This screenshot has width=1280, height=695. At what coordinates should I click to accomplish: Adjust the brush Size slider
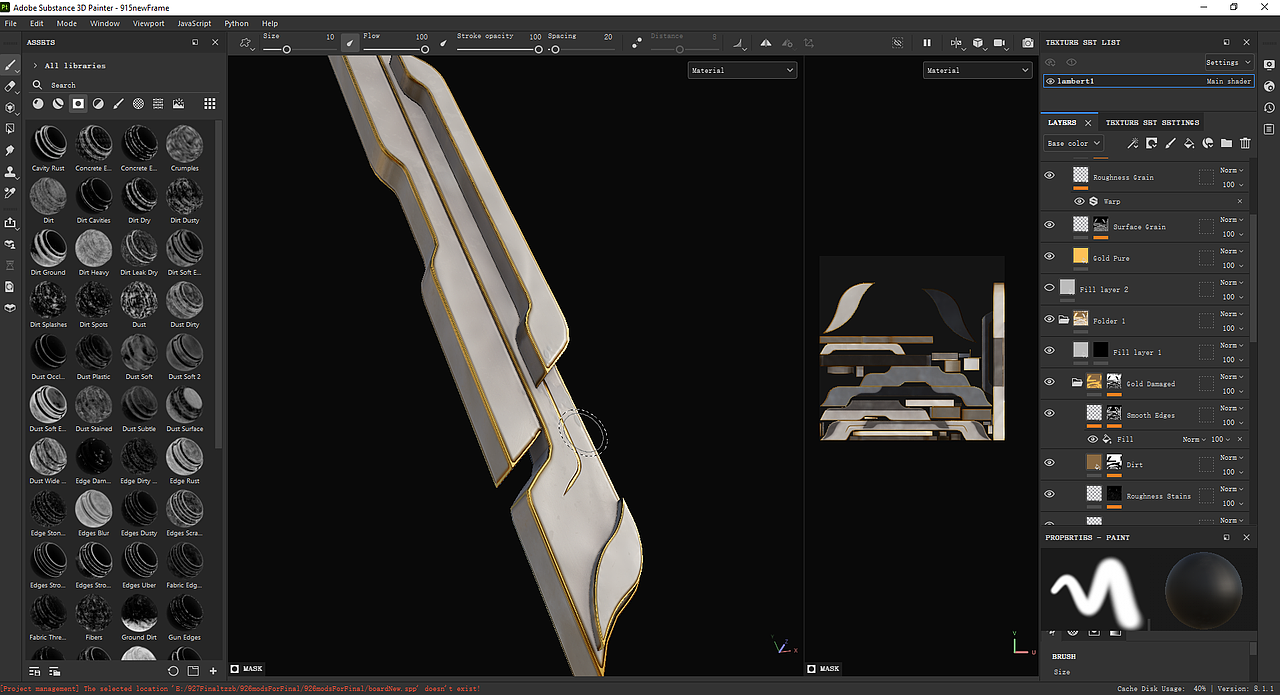[x=298, y=49]
